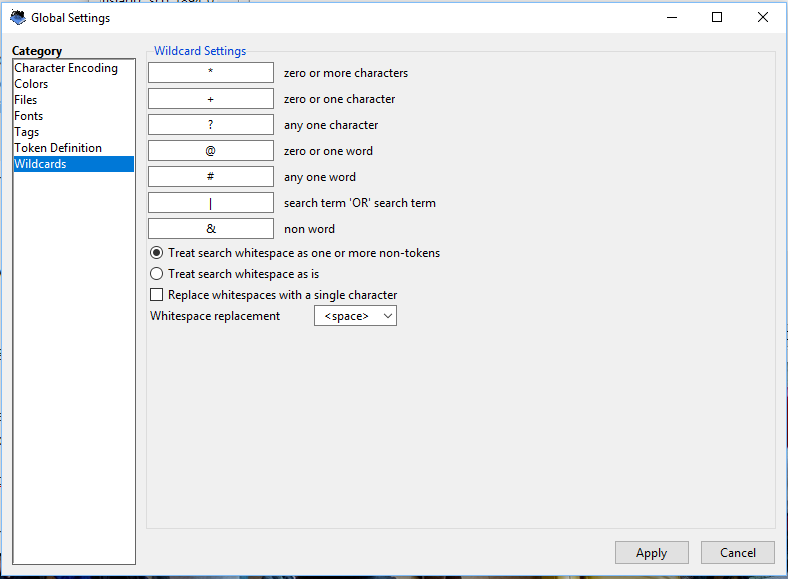Image resolution: width=788 pixels, height=579 pixels.
Task: Edit the 'zero or one word' wildcard field
Action: click(211, 151)
